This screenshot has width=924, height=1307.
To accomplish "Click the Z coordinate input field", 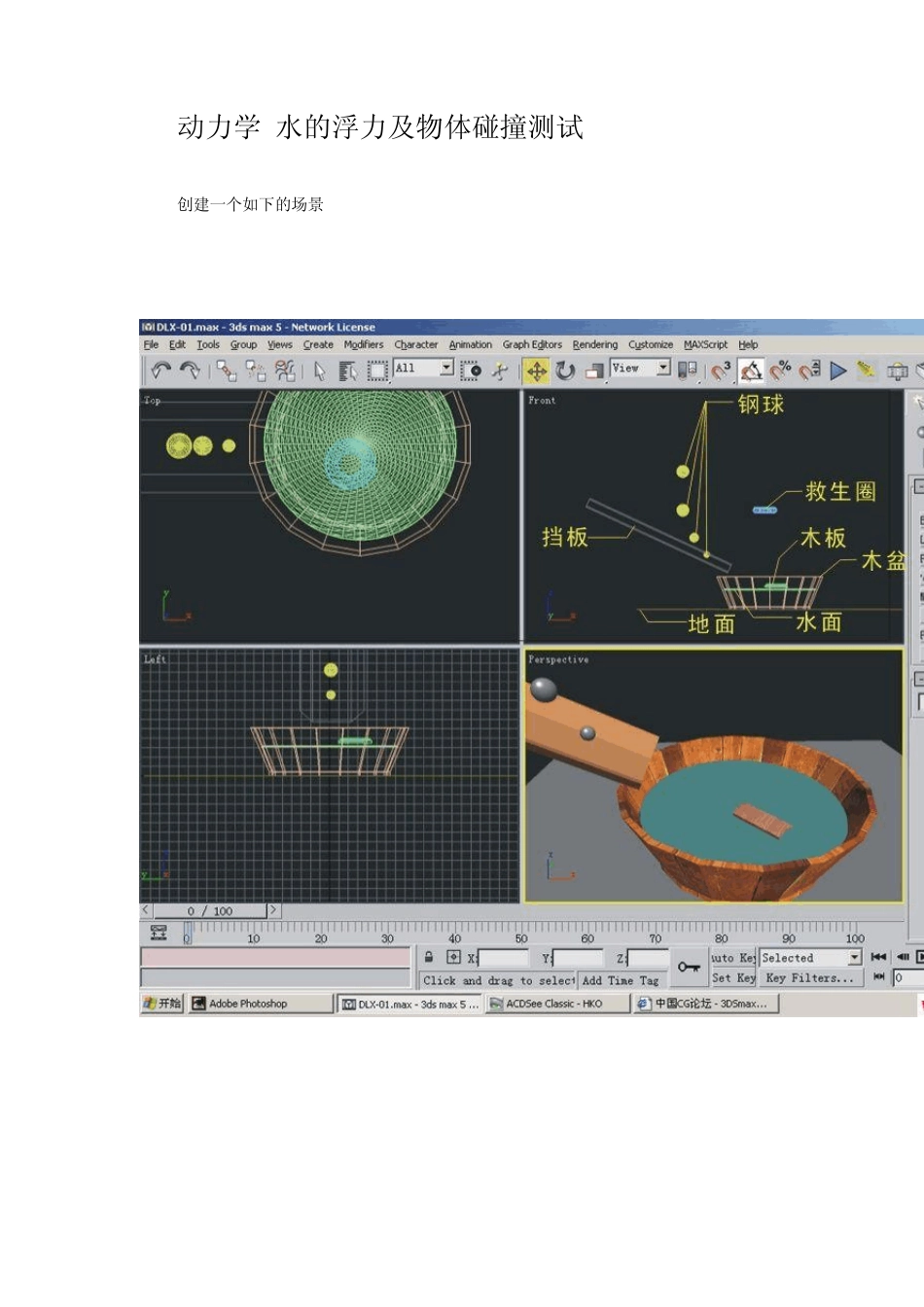I will click(648, 959).
